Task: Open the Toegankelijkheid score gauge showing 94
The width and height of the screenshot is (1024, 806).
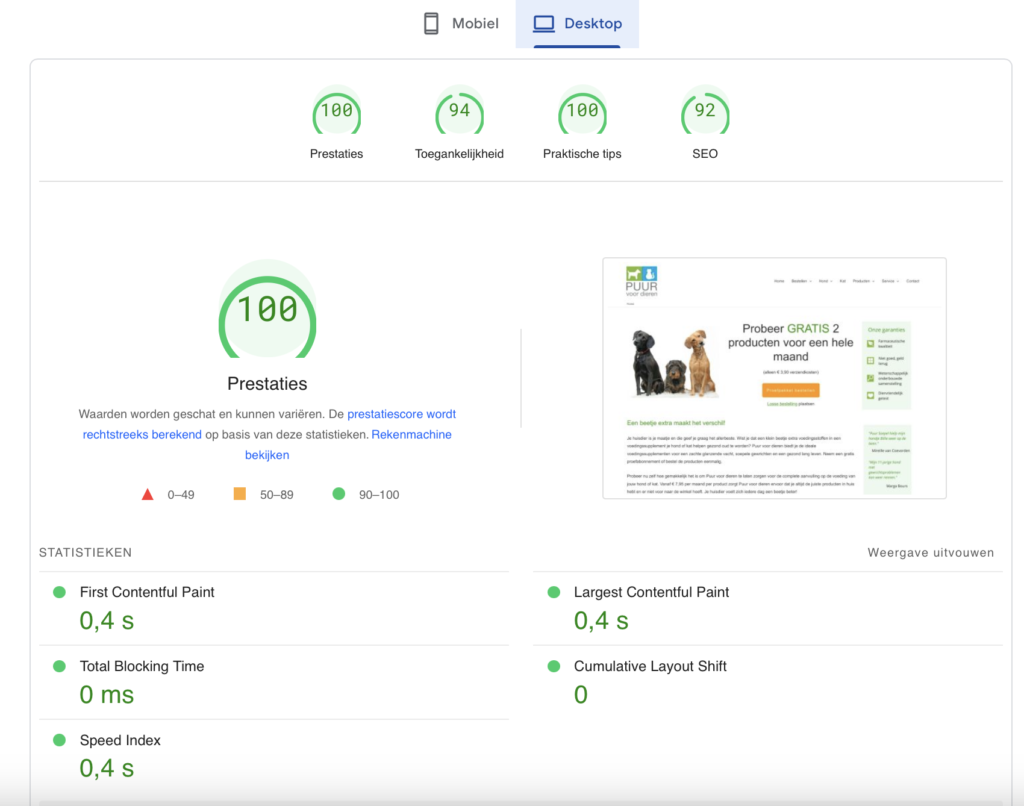Action: [x=459, y=110]
